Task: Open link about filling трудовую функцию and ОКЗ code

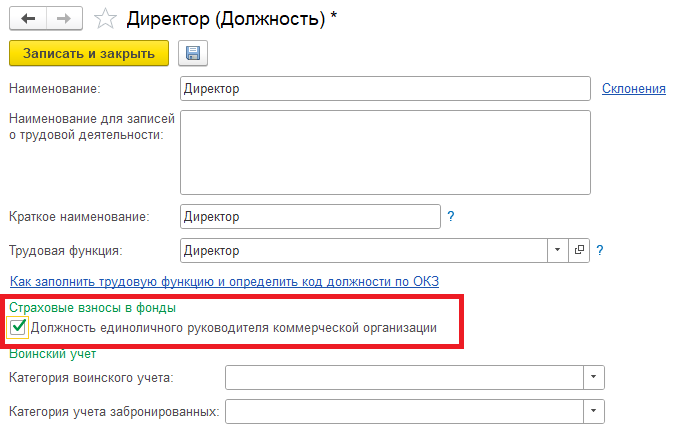Action: [224, 281]
